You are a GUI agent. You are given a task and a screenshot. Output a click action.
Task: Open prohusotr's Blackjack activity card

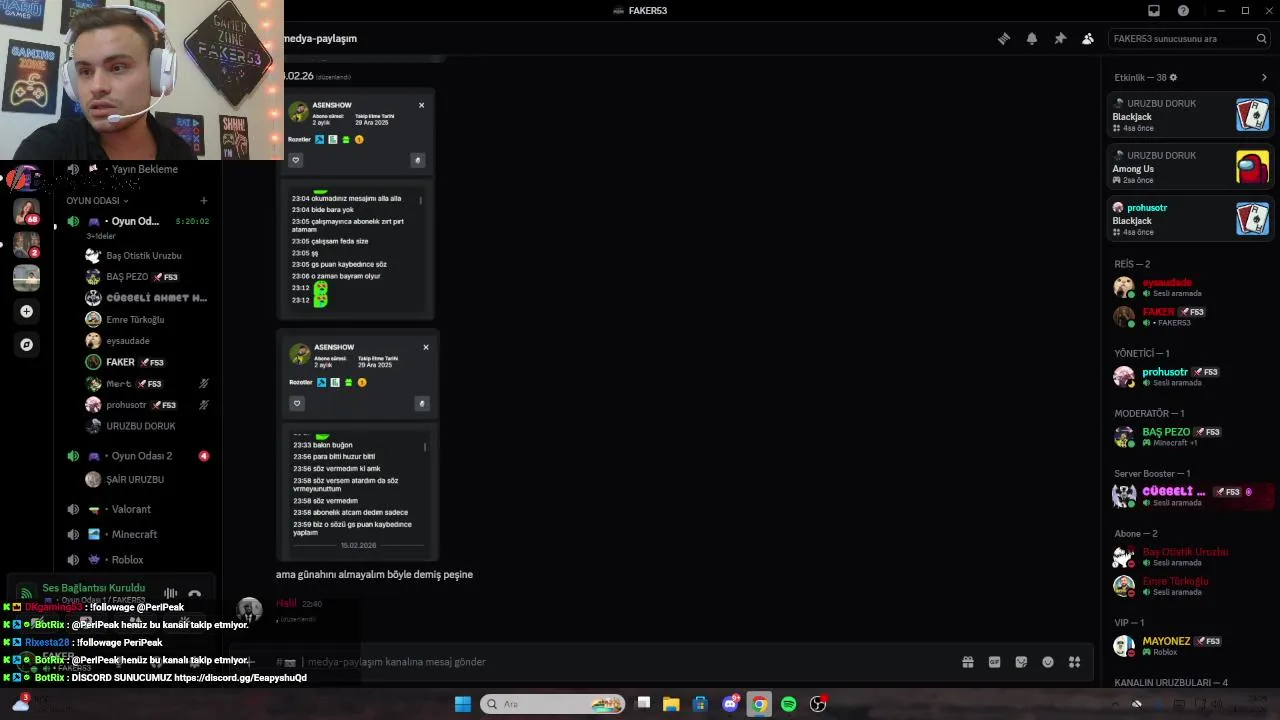click(1190, 219)
